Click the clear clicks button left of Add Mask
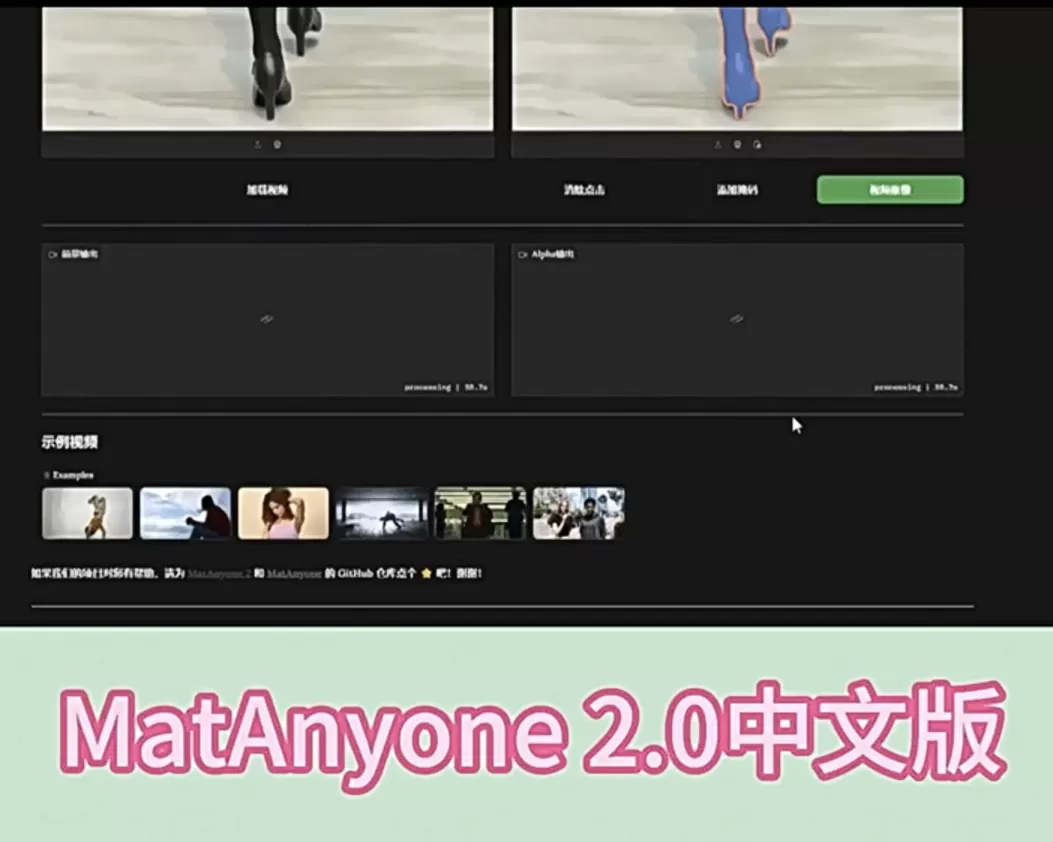Viewport: 1053px width, 842px height. pos(584,190)
